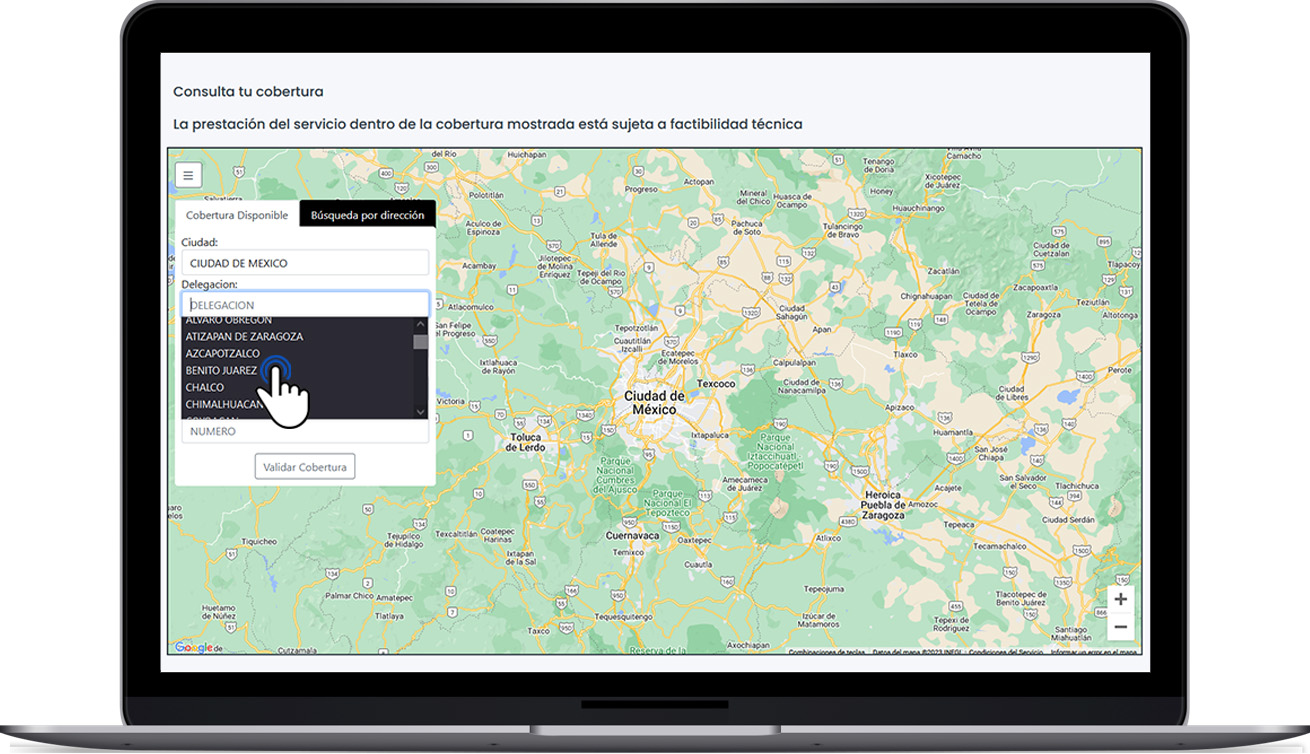Viewport: 1310px width, 754px height.
Task: Click the Oaxtepec label on the map
Action: [694, 538]
